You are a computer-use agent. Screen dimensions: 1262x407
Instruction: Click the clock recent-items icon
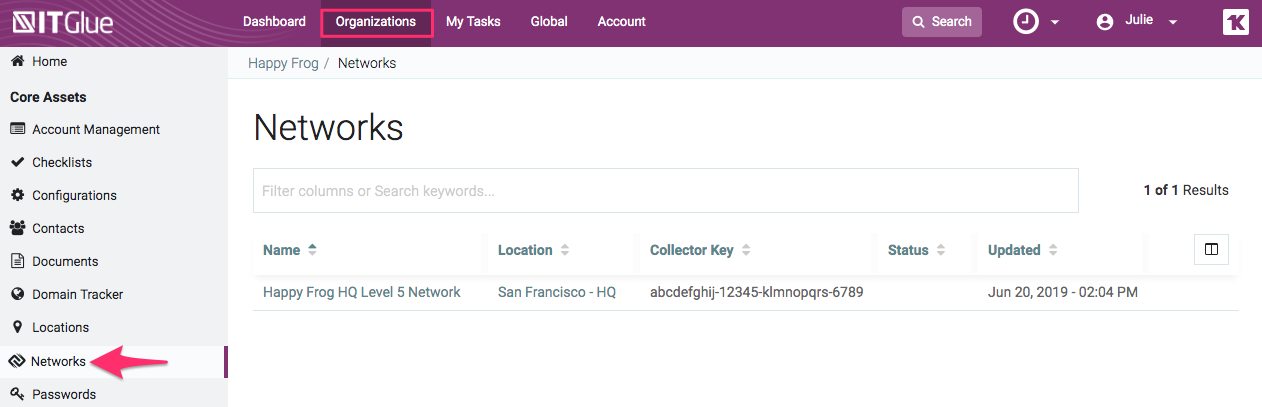coord(1026,22)
